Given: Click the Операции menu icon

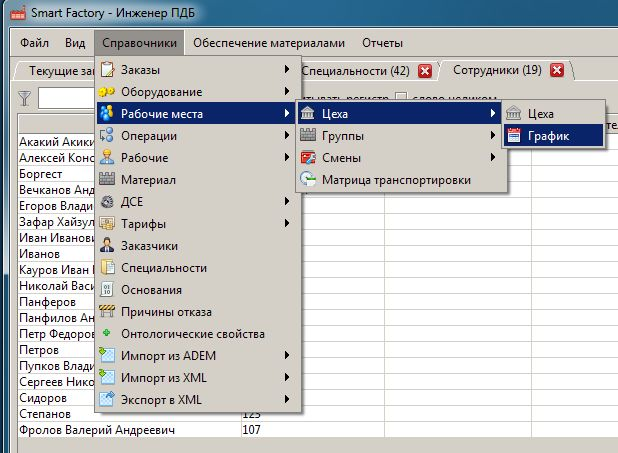Looking at the screenshot, I should coord(107,136).
